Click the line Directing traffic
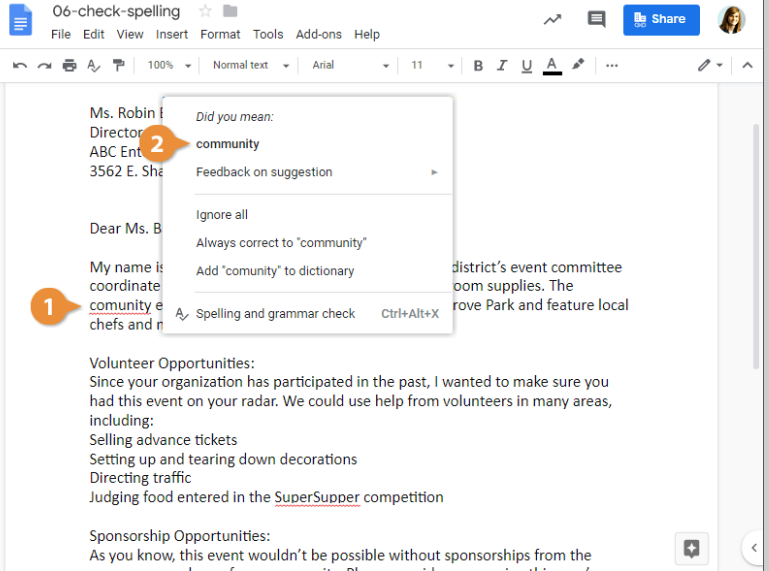Image resolution: width=769 pixels, height=571 pixels. 140,478
